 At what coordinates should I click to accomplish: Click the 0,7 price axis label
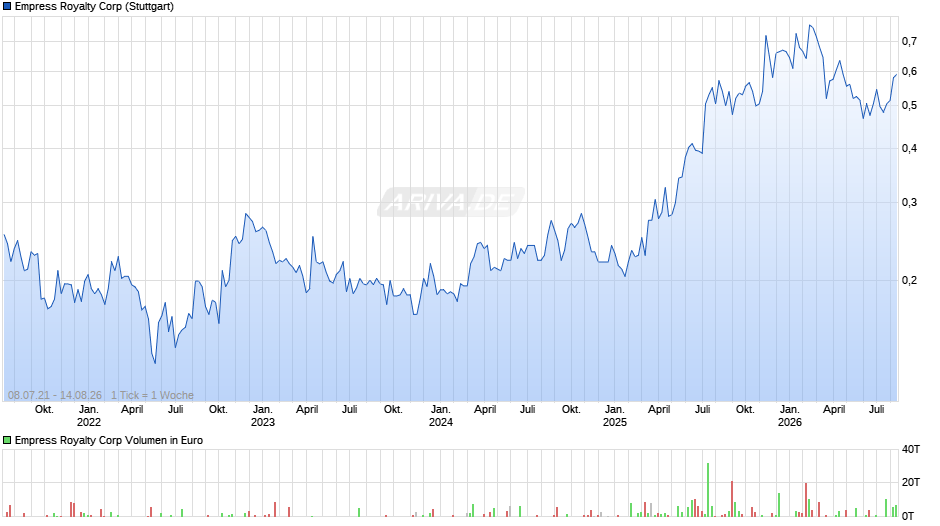coord(909,41)
